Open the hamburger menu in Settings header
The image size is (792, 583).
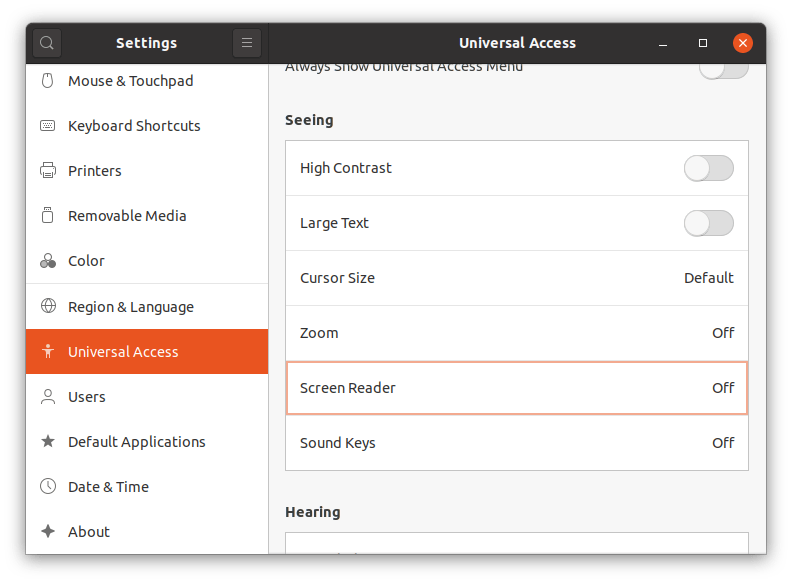(247, 43)
